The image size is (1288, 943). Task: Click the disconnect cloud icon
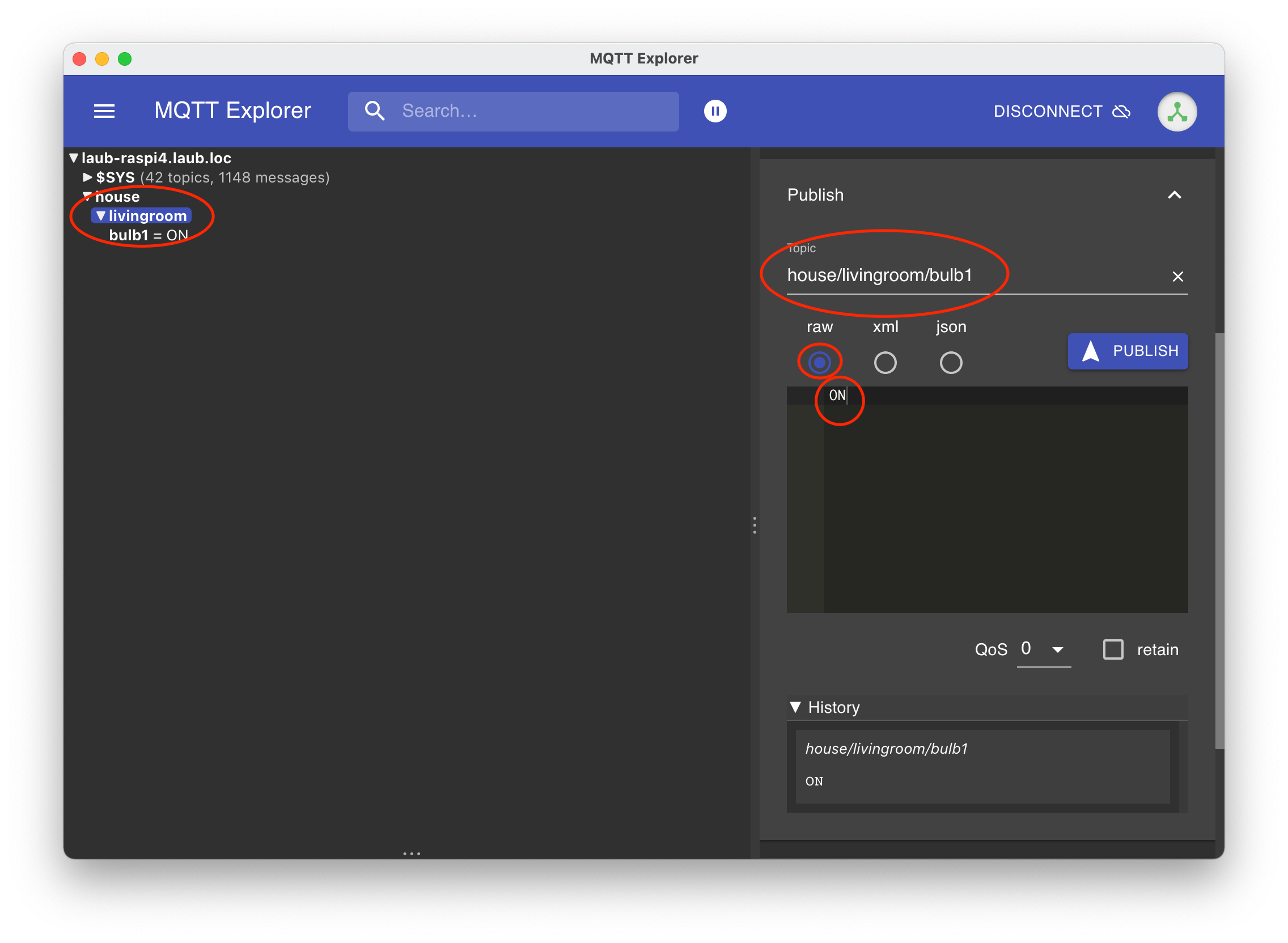click(1121, 111)
